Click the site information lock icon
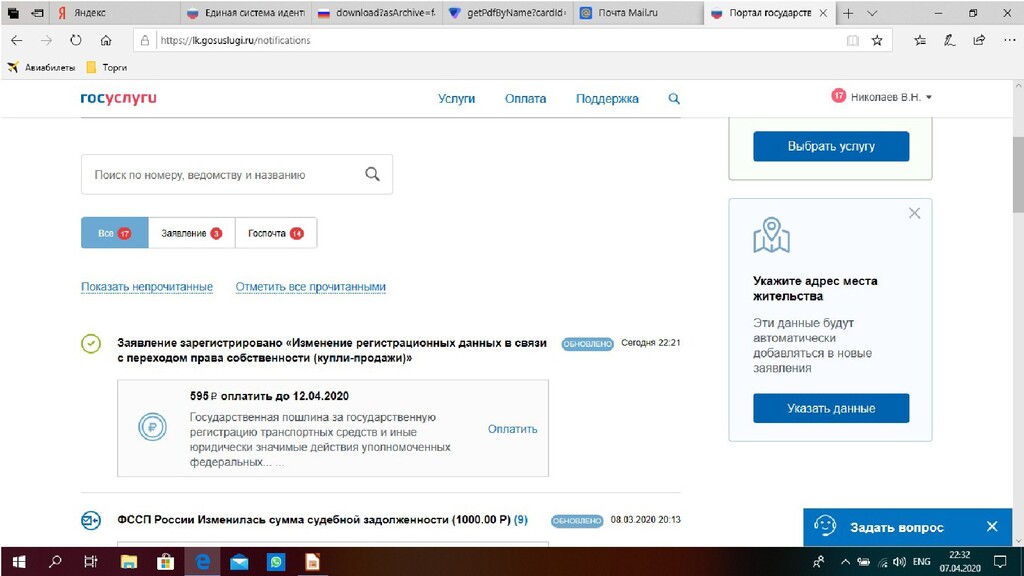Image resolution: width=1024 pixels, height=576 pixels. click(145, 40)
